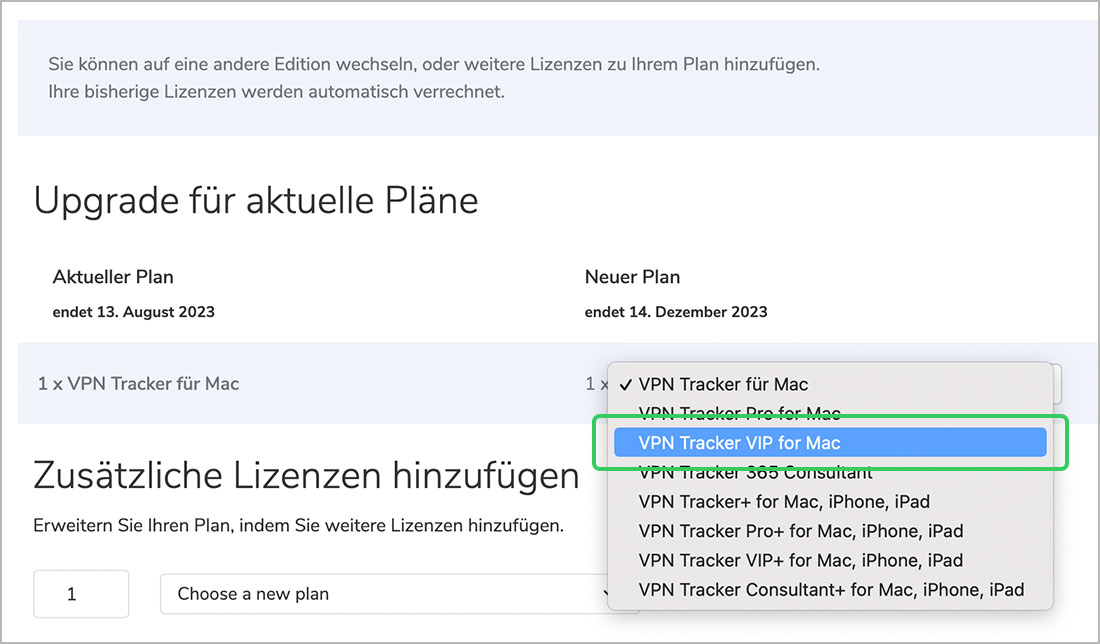Choose the highlighted VPN Tracker VIP for Mac
Image resolution: width=1100 pixels, height=644 pixels.
pyautogui.click(x=739, y=443)
